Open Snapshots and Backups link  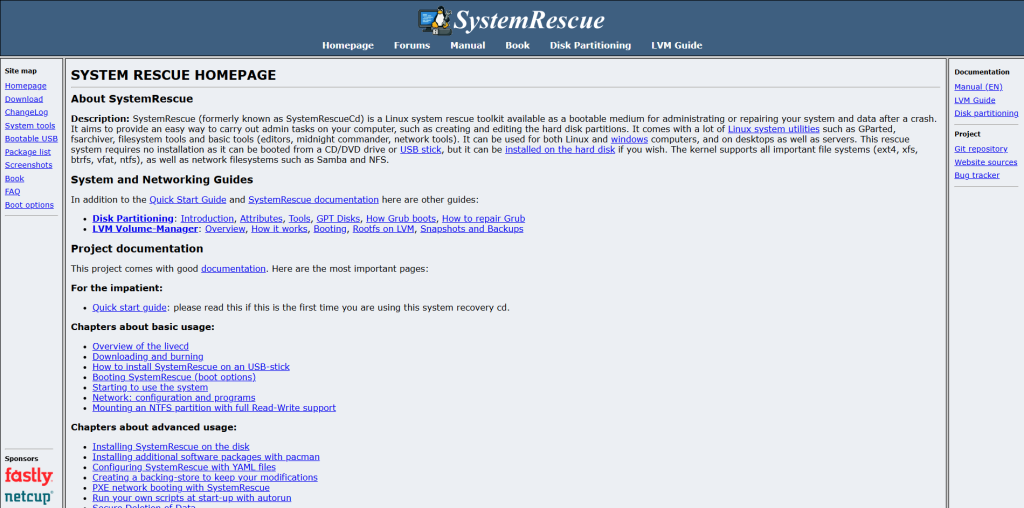[x=472, y=229]
